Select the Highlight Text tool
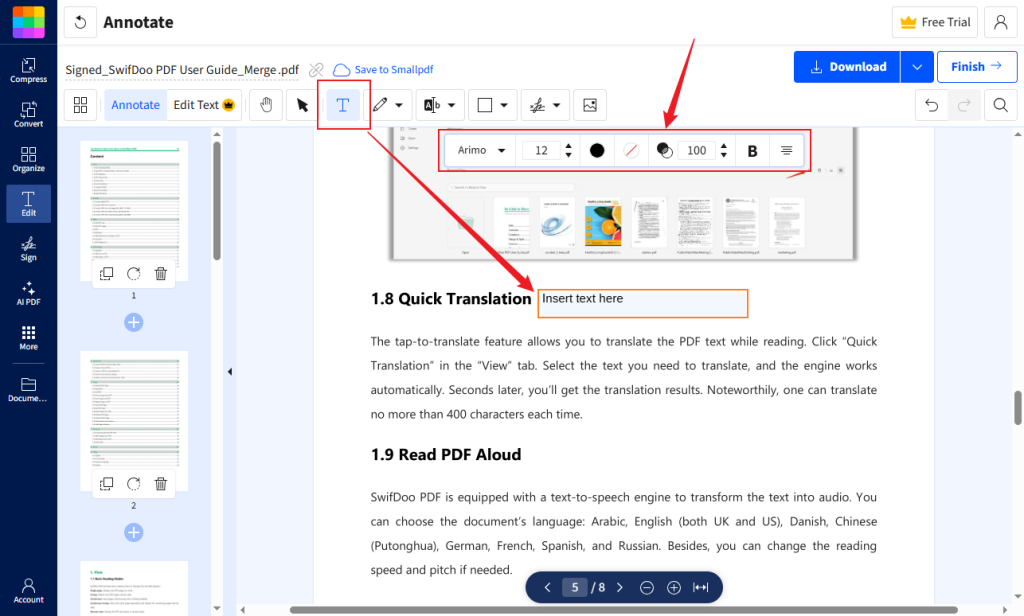The width and height of the screenshot is (1024, 616). (430, 104)
